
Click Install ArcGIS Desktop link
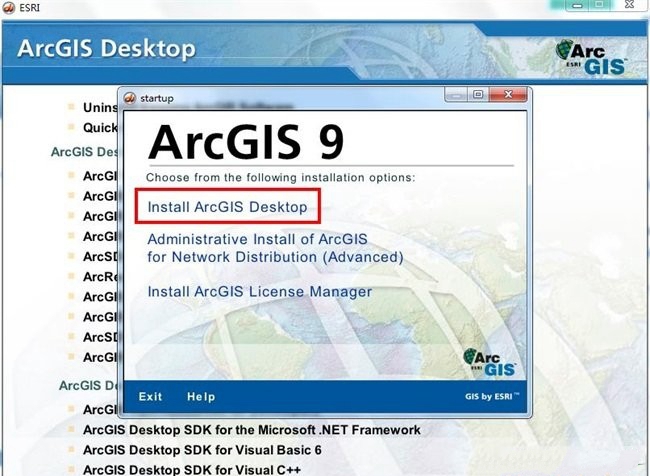(x=227, y=207)
